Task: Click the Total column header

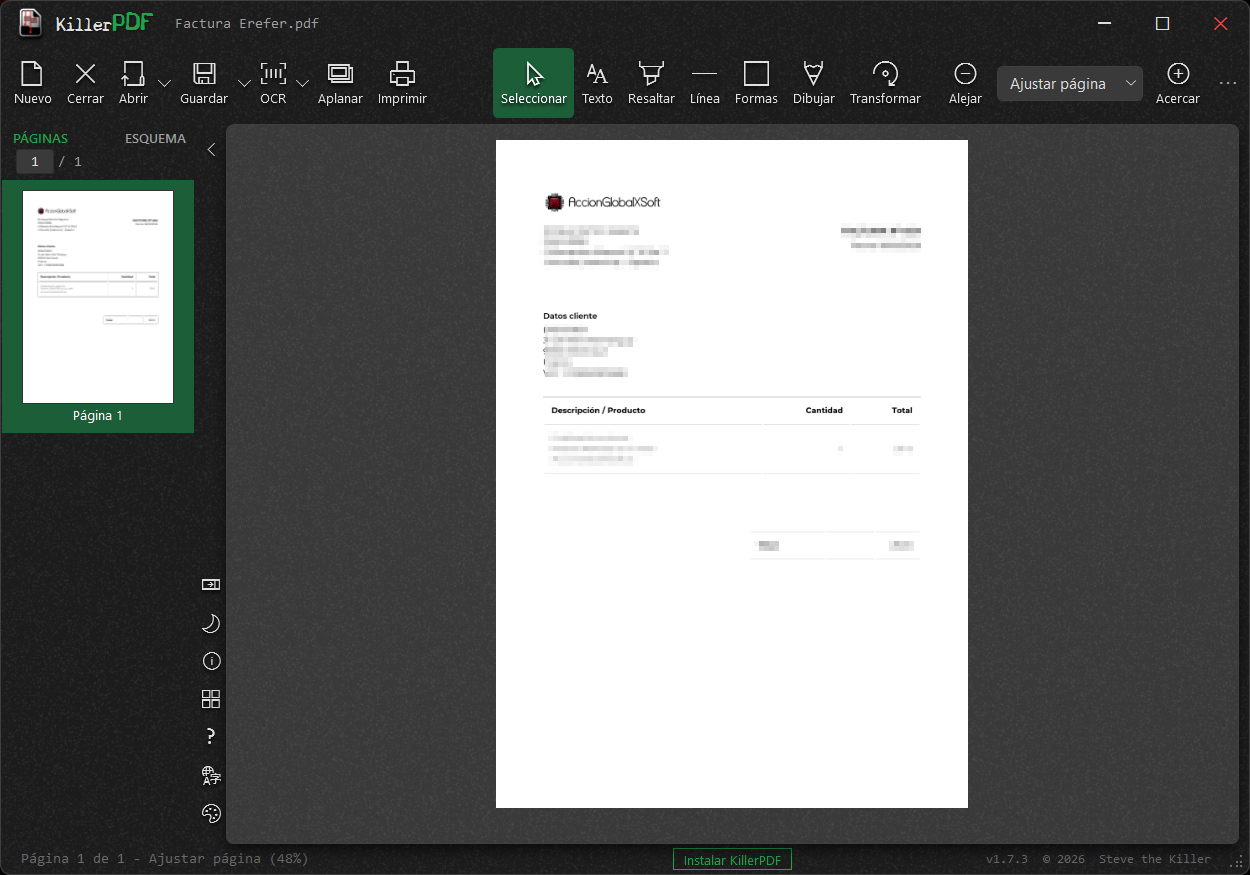Action: click(902, 410)
